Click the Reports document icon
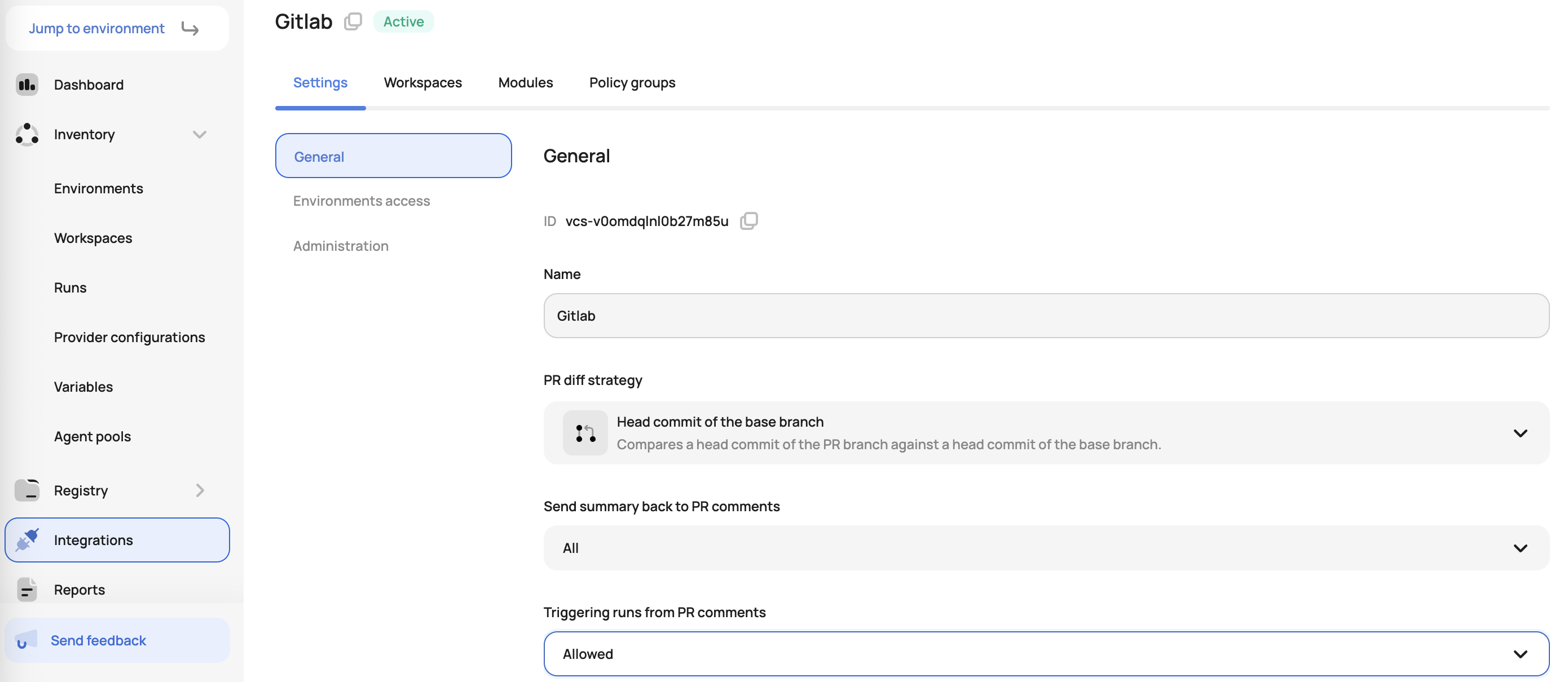 (27, 590)
